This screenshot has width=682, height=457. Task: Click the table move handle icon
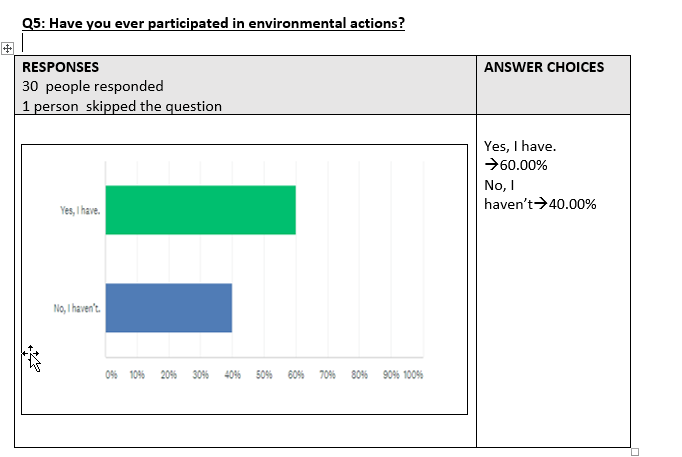[6, 47]
